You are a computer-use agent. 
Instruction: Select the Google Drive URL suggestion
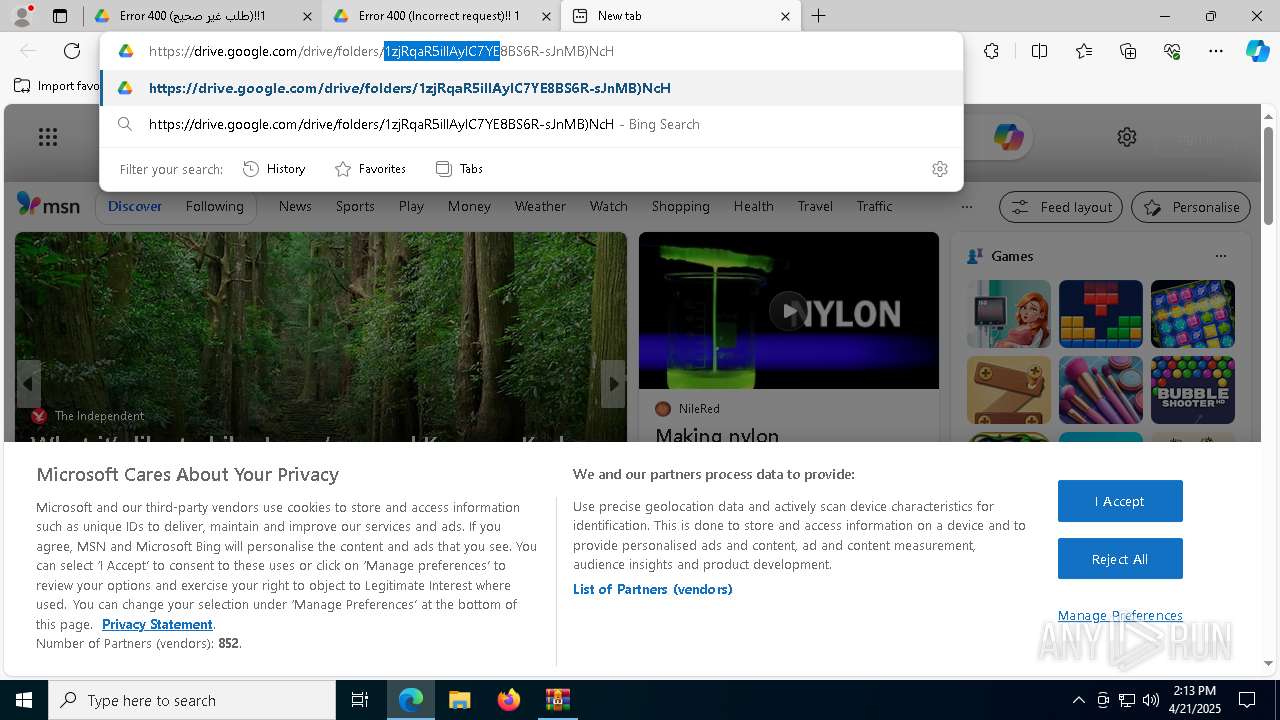531,88
